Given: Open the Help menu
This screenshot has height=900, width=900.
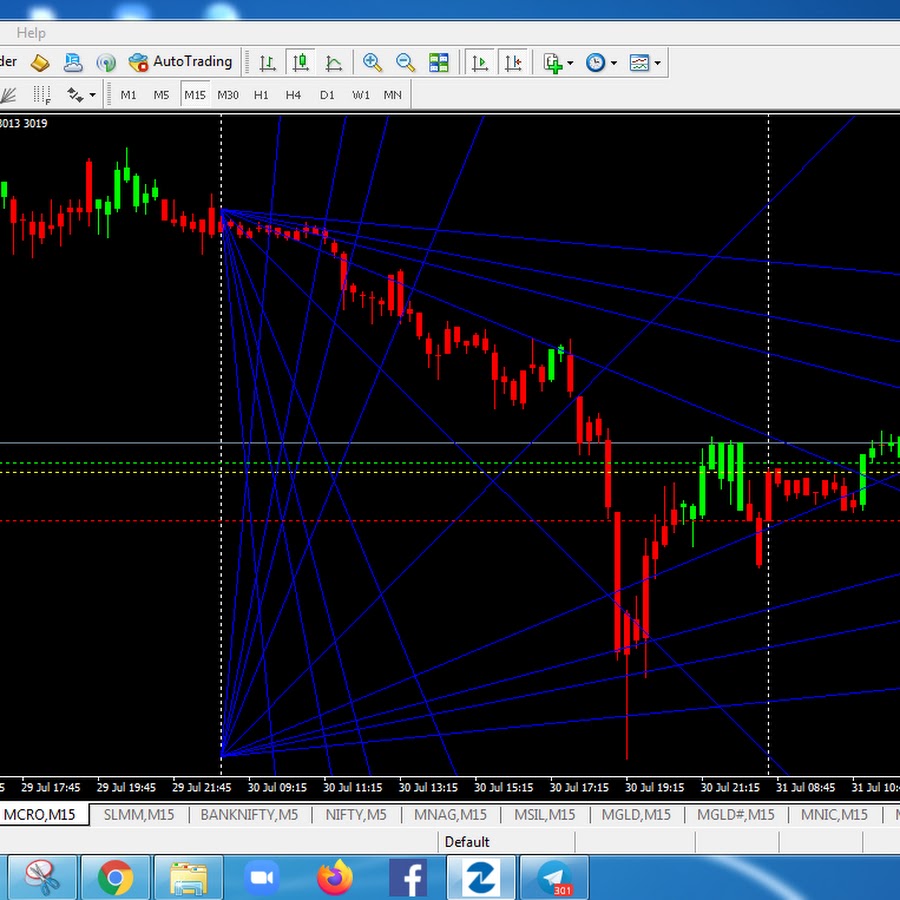Looking at the screenshot, I should (x=31, y=33).
